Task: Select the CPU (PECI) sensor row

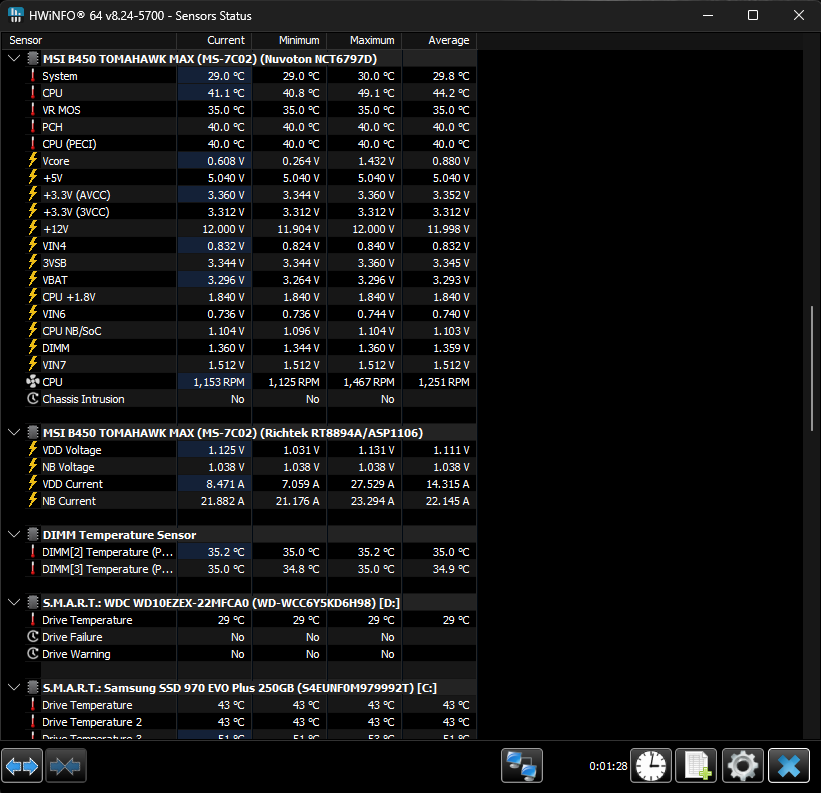Action: (250, 143)
